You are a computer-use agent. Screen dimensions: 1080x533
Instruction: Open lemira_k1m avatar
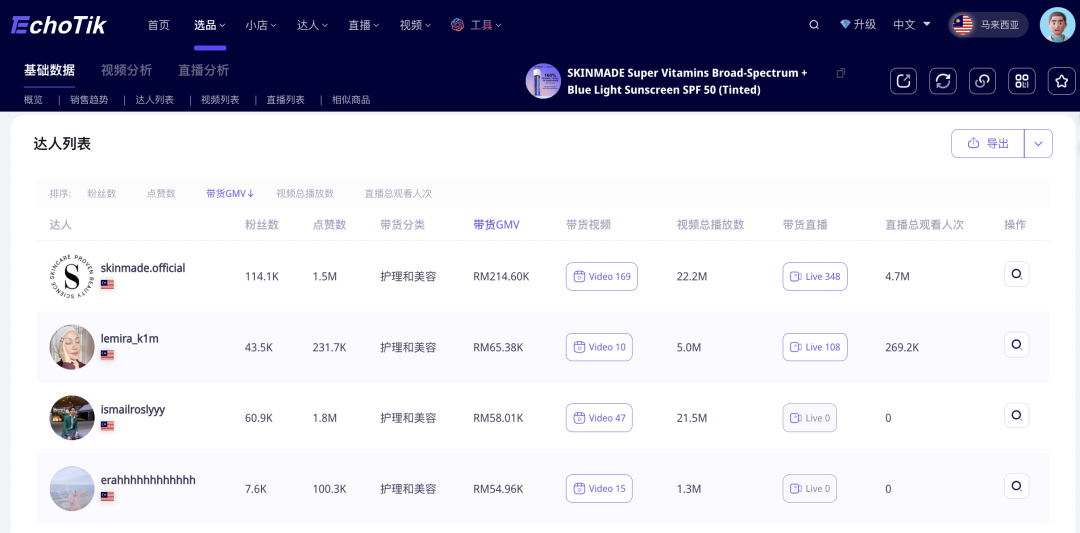72,346
